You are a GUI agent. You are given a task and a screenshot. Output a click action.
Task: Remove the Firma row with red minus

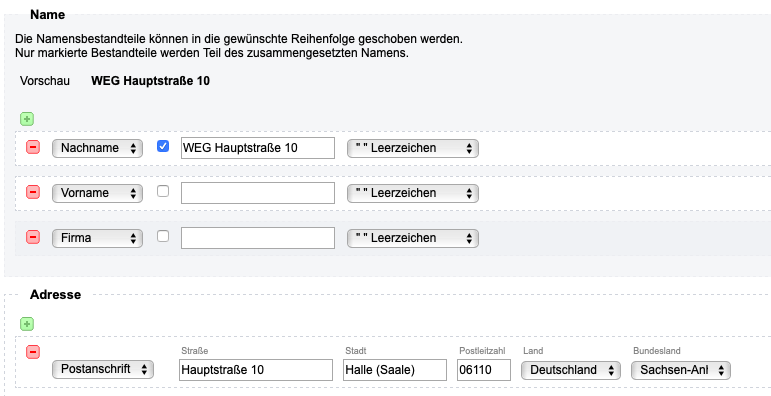[x=33, y=237]
